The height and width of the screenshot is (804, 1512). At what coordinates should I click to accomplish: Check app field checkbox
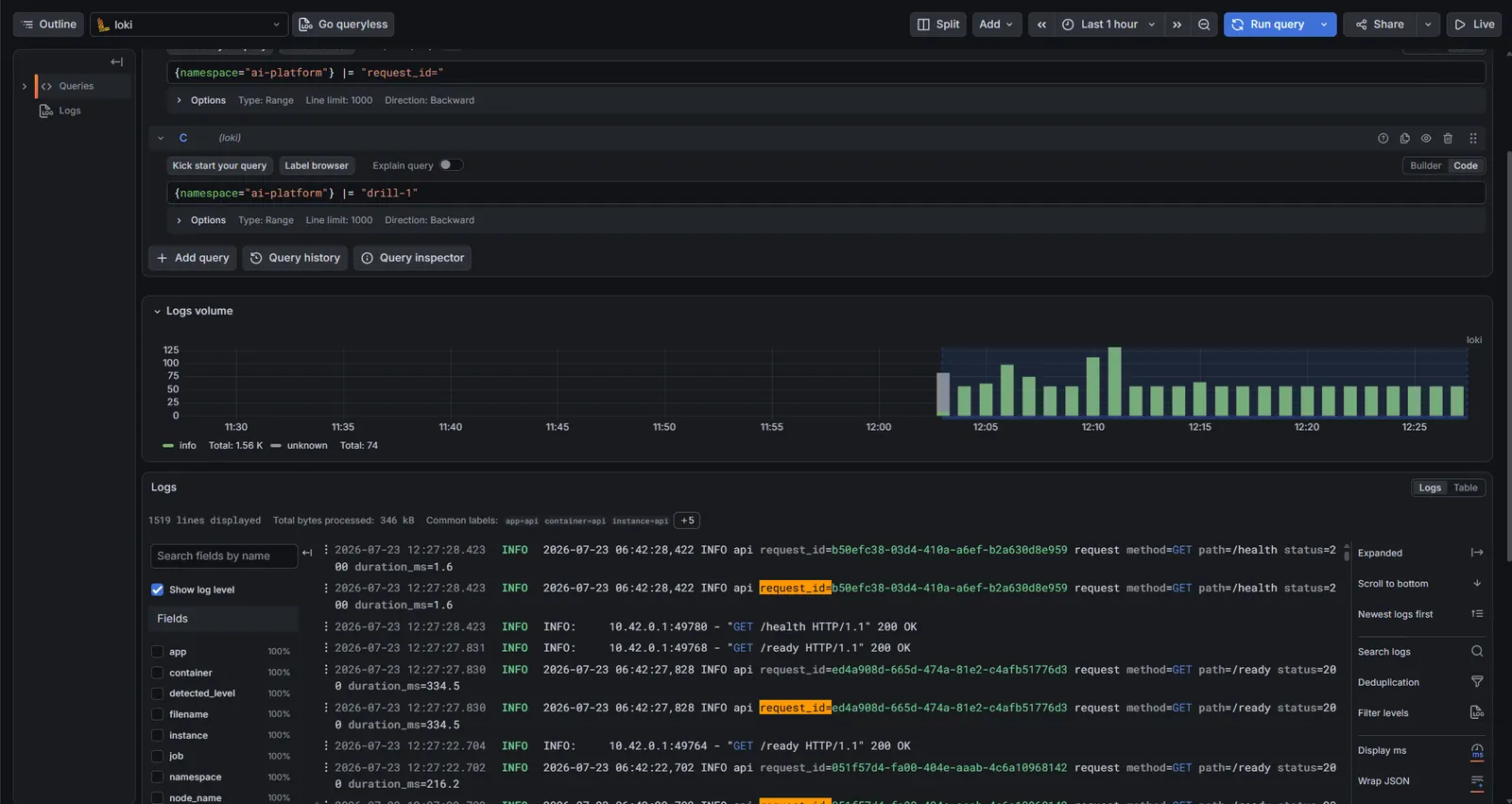(158, 652)
